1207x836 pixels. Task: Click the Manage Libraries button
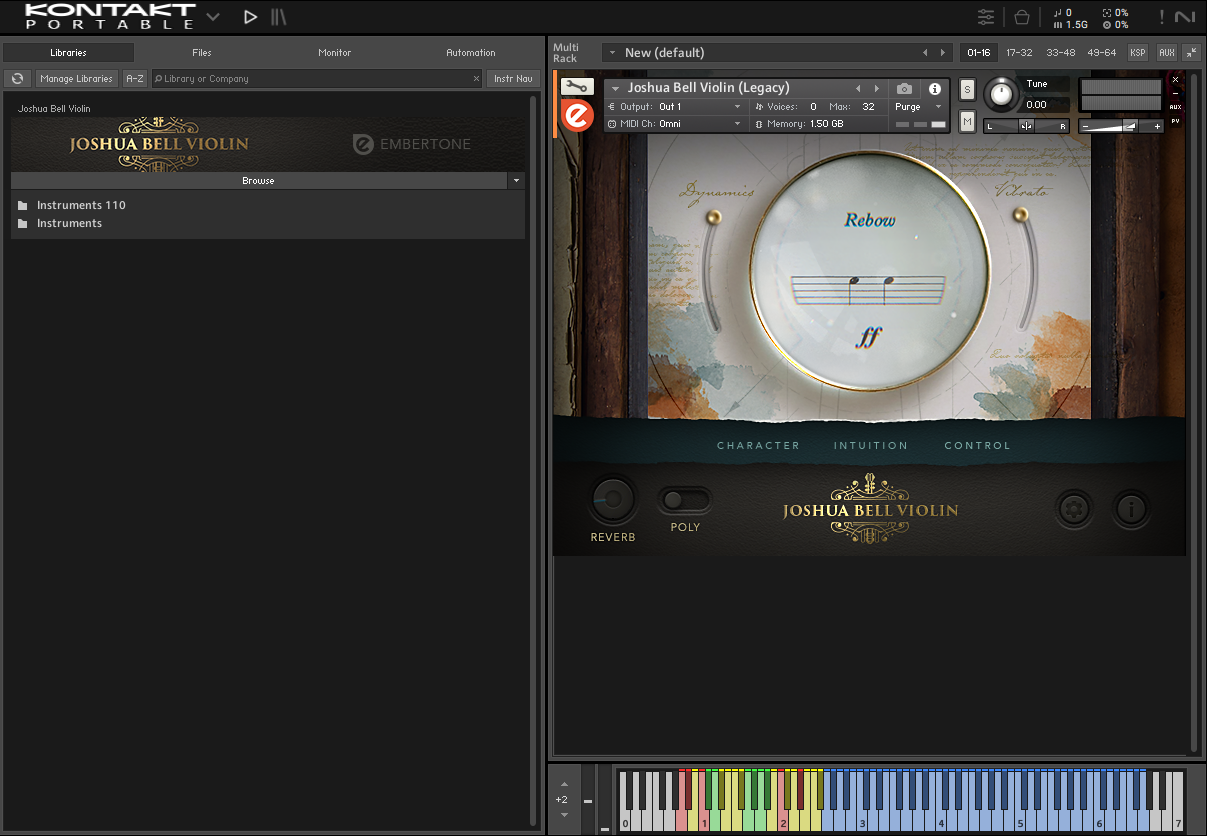click(x=77, y=79)
